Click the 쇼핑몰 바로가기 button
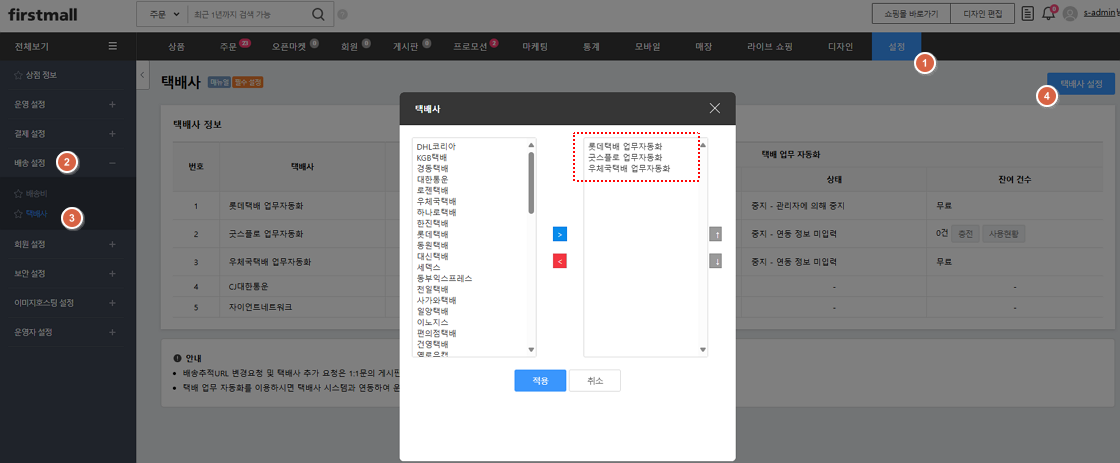1120x463 pixels. [911, 14]
